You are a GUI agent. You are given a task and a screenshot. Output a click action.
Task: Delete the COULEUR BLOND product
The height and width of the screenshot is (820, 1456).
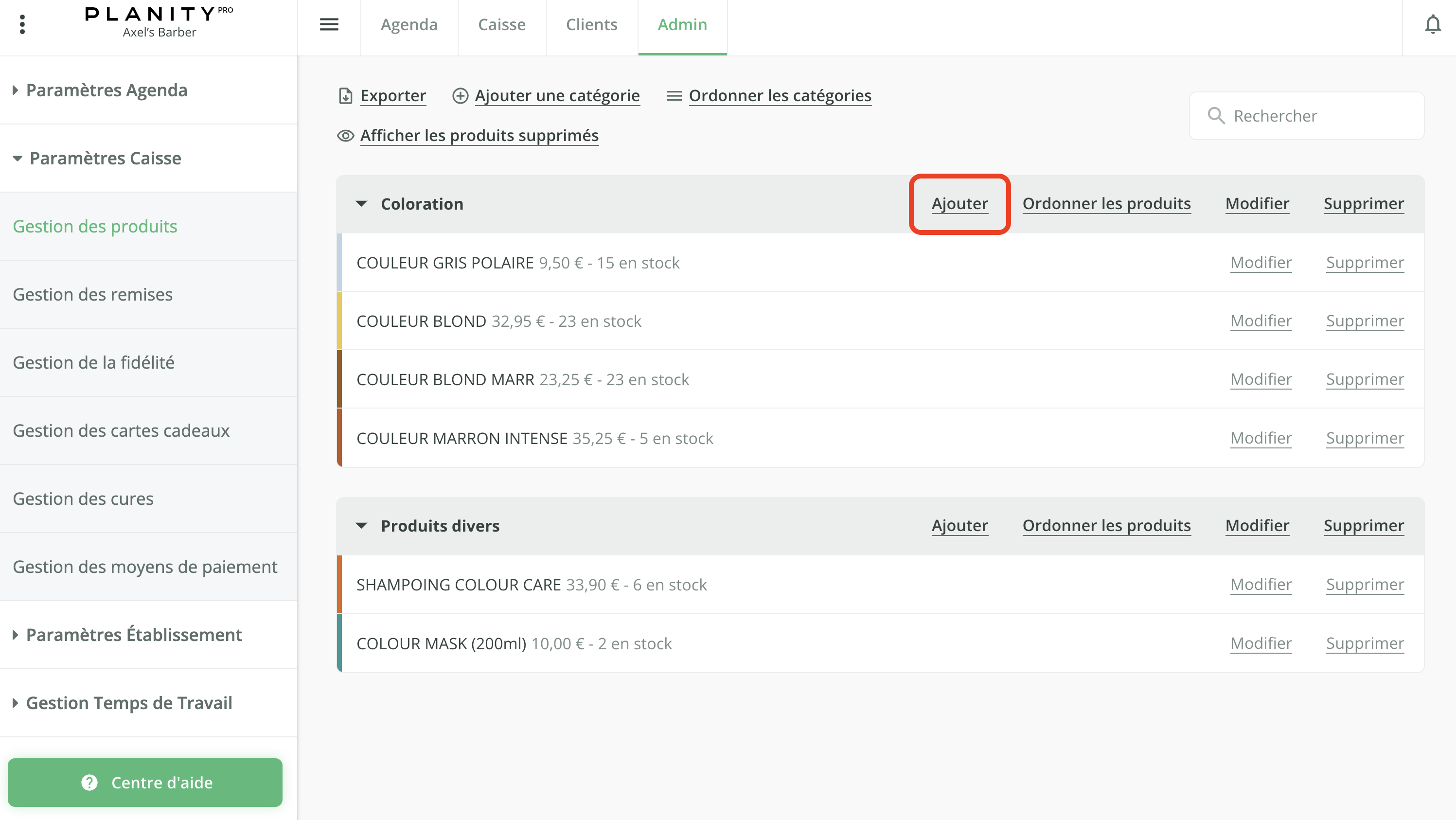point(1365,321)
